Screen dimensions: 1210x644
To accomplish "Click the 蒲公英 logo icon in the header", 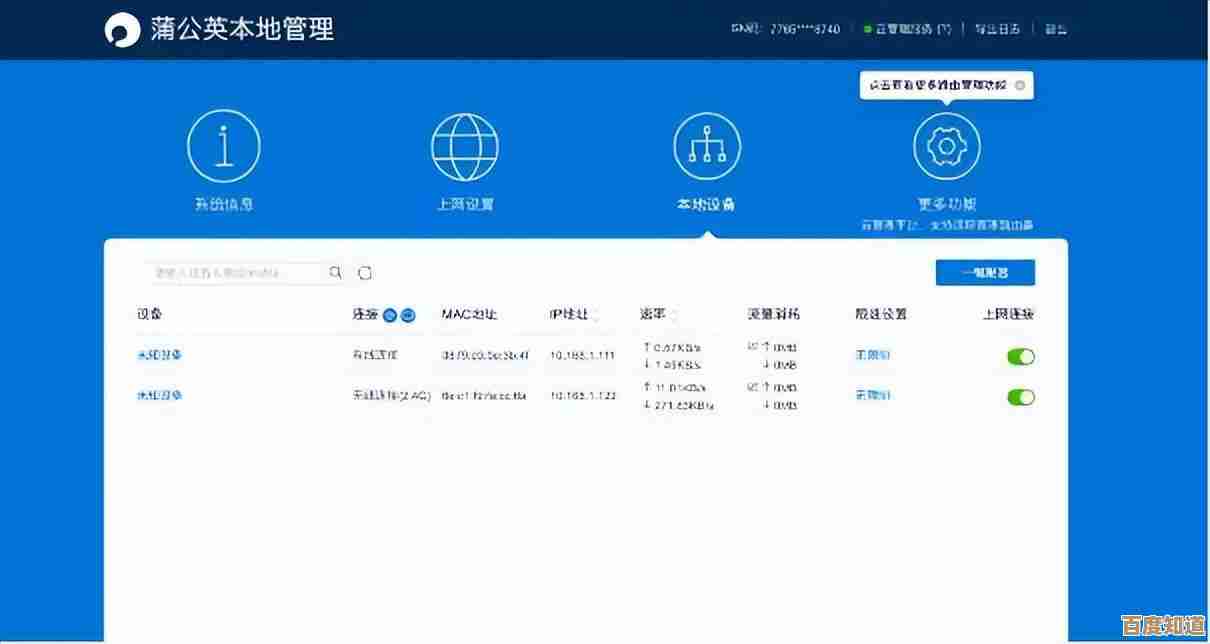I will click(x=122, y=29).
